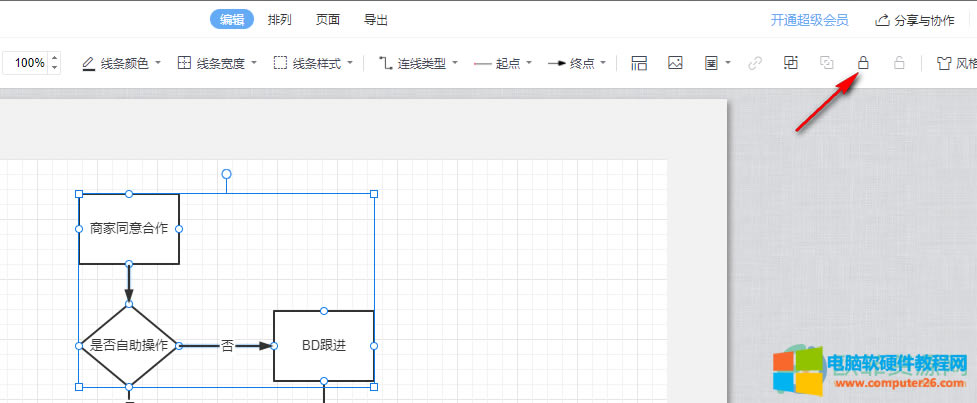Open the 导出 tab
The width and height of the screenshot is (977, 403).
click(x=376, y=20)
